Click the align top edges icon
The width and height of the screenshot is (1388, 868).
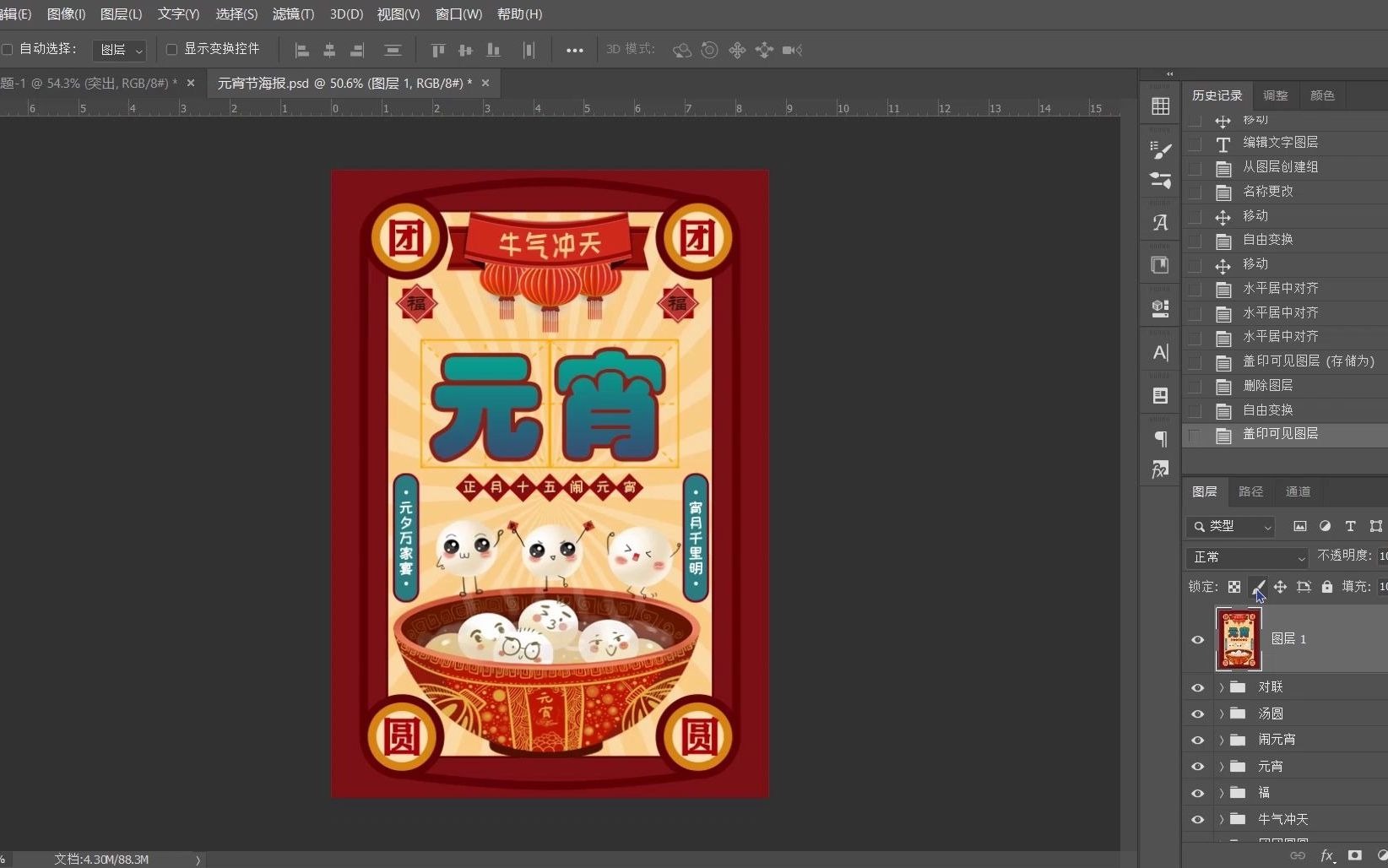[438, 50]
